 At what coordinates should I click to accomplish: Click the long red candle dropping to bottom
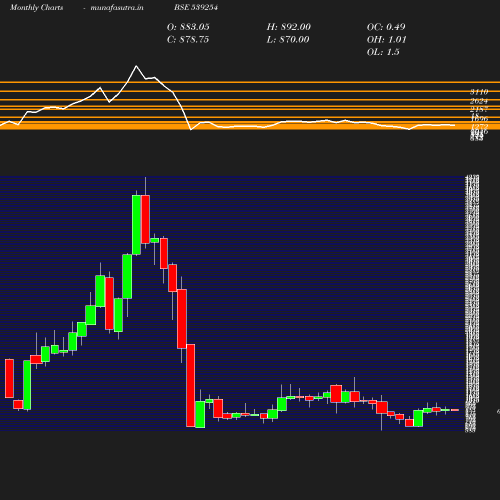tap(191, 385)
